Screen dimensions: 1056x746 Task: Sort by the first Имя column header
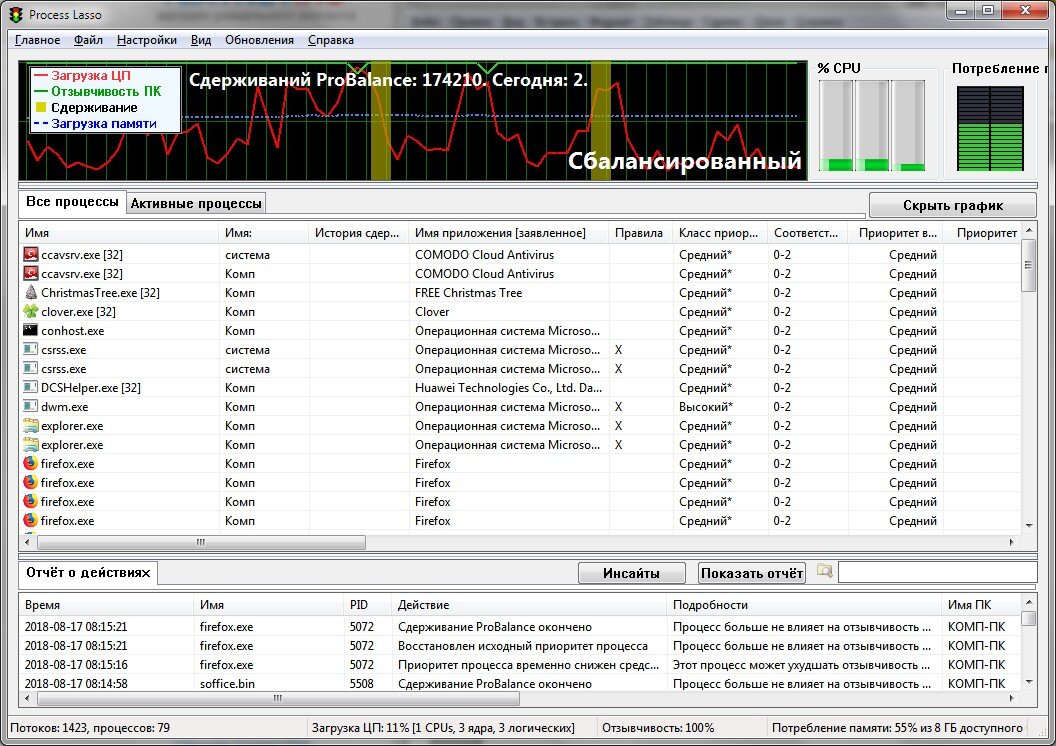[119, 233]
